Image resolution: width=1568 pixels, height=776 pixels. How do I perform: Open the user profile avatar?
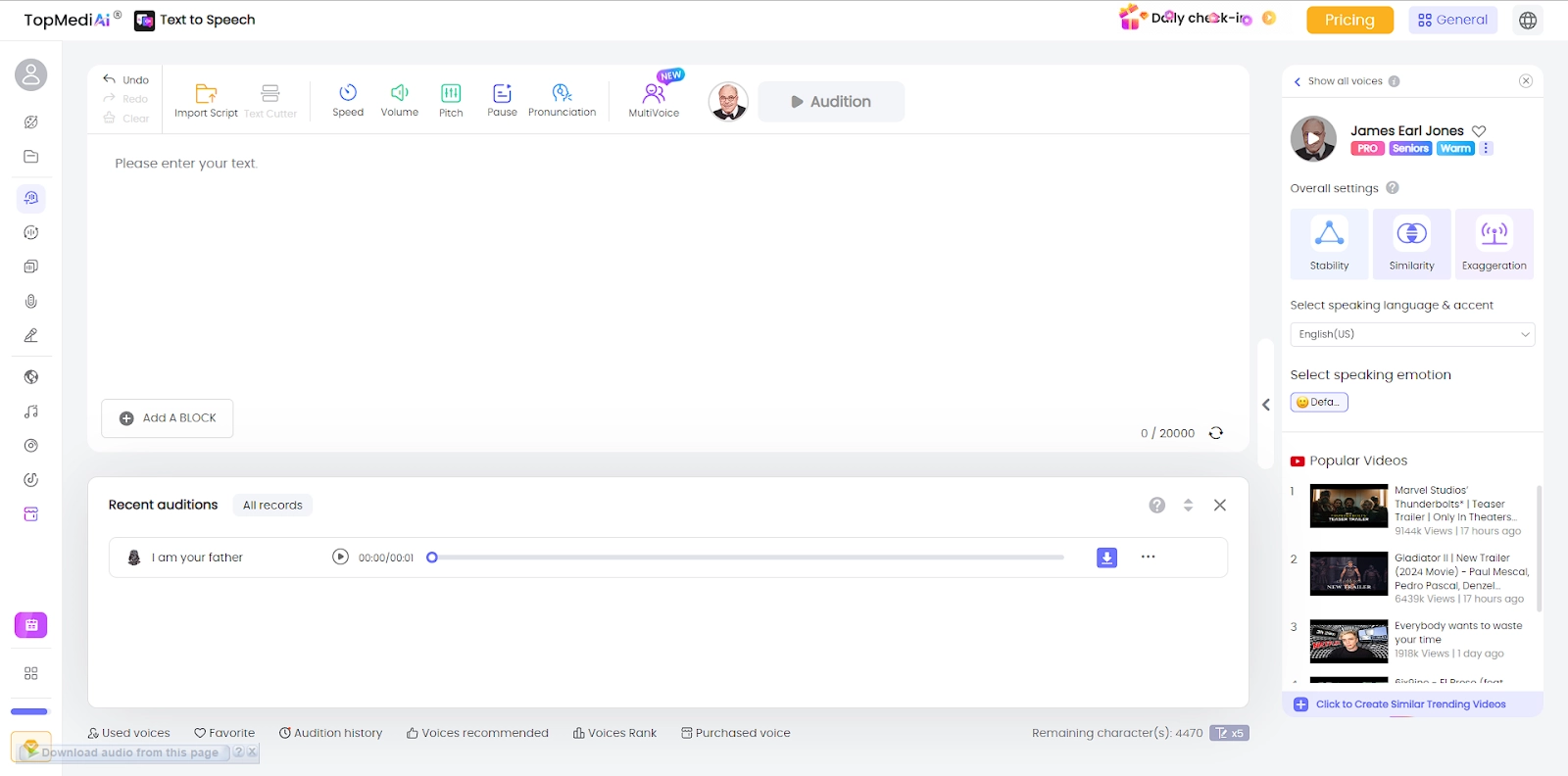31,74
